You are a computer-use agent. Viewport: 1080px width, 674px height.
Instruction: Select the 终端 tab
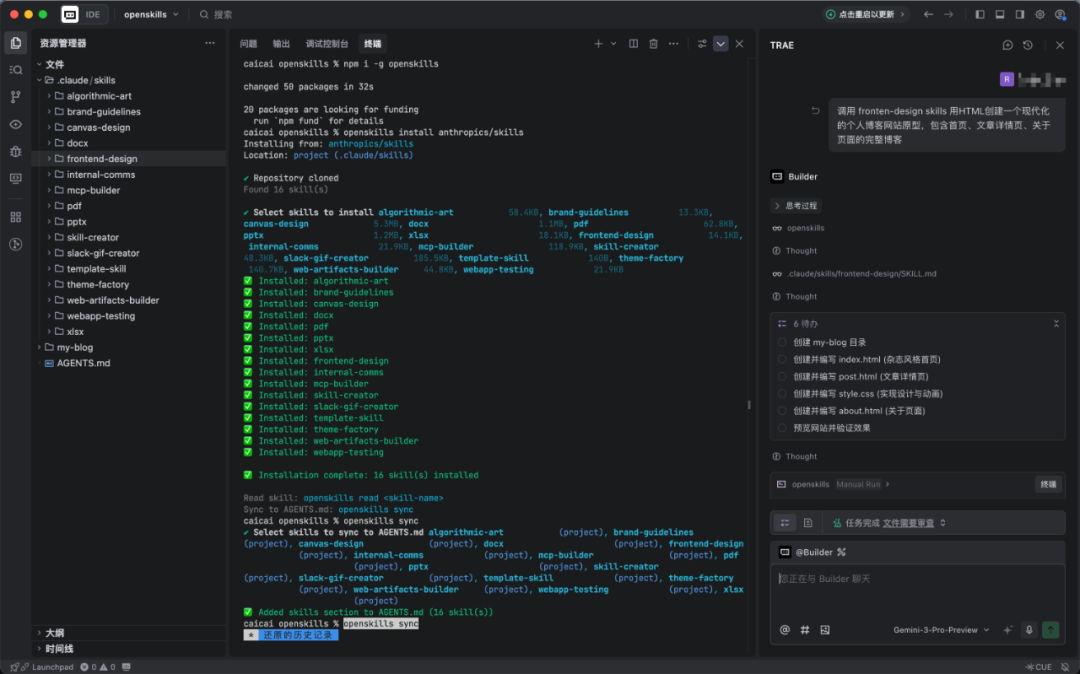(x=373, y=43)
